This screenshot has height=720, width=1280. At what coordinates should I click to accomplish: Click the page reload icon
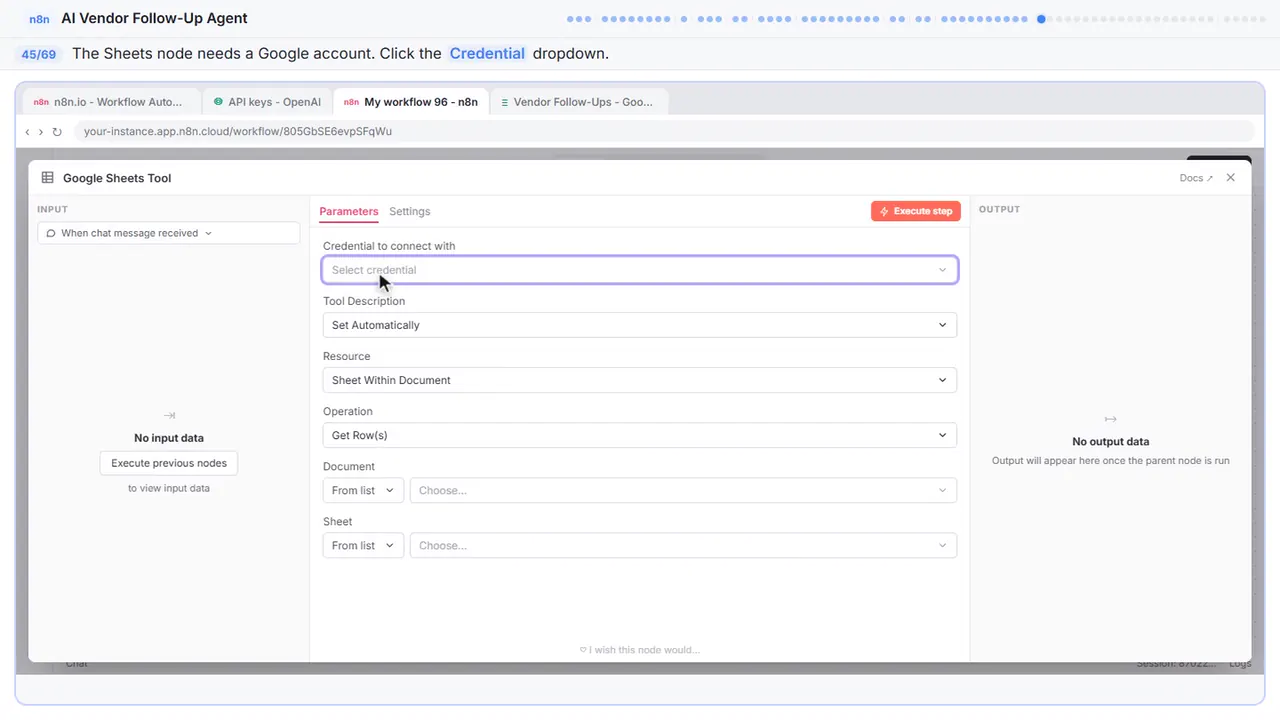pyautogui.click(x=57, y=132)
